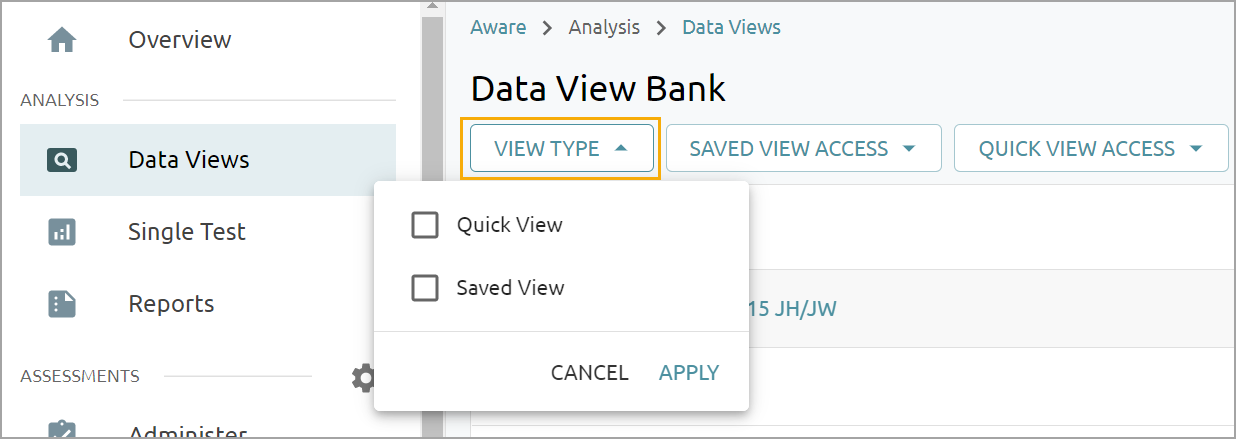
Task: Open the Saved View Access dropdown
Action: click(803, 149)
